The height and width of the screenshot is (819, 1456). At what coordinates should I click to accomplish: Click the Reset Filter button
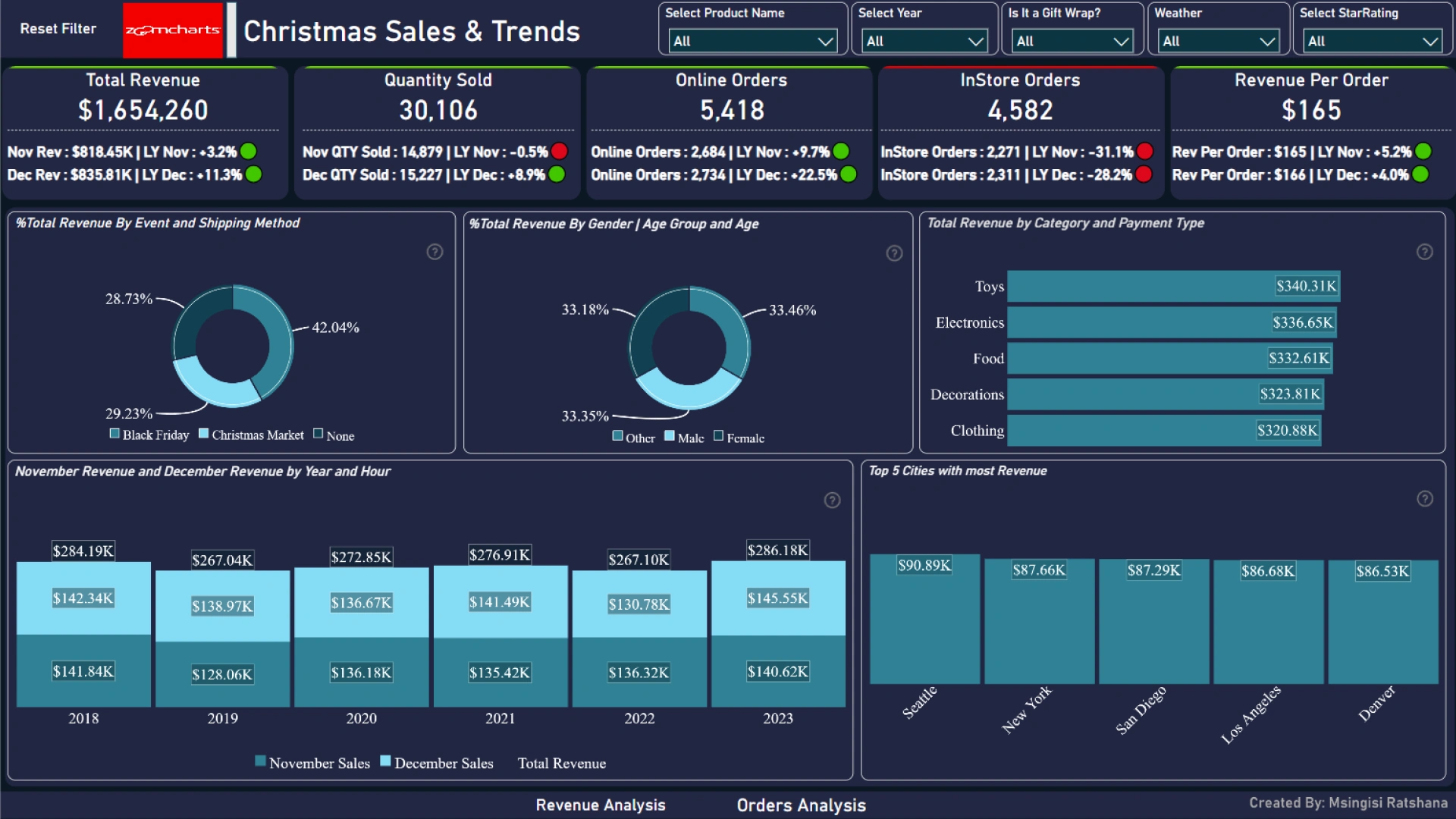(x=58, y=29)
